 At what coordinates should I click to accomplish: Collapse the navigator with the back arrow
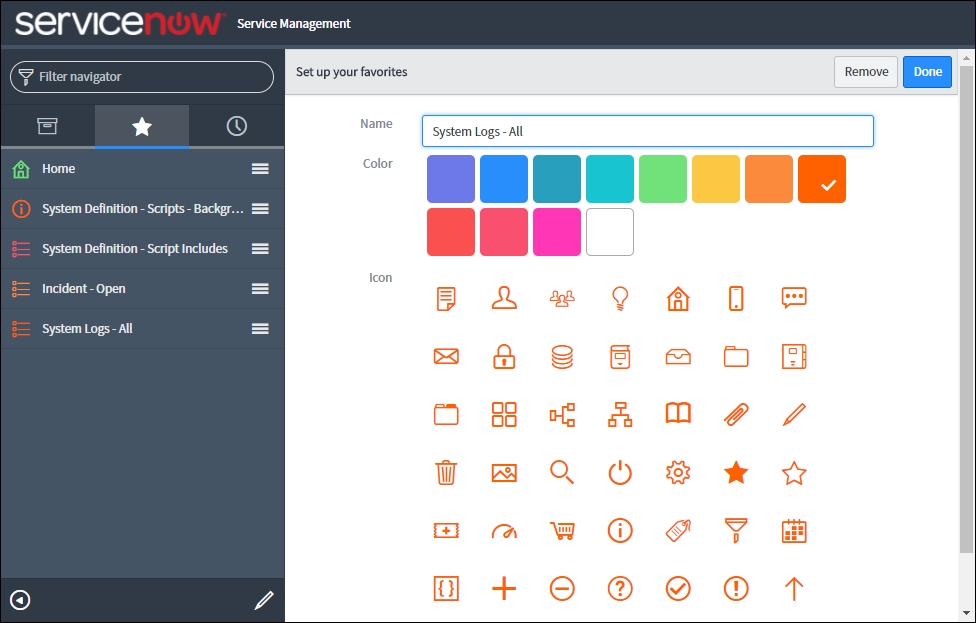coord(20,600)
